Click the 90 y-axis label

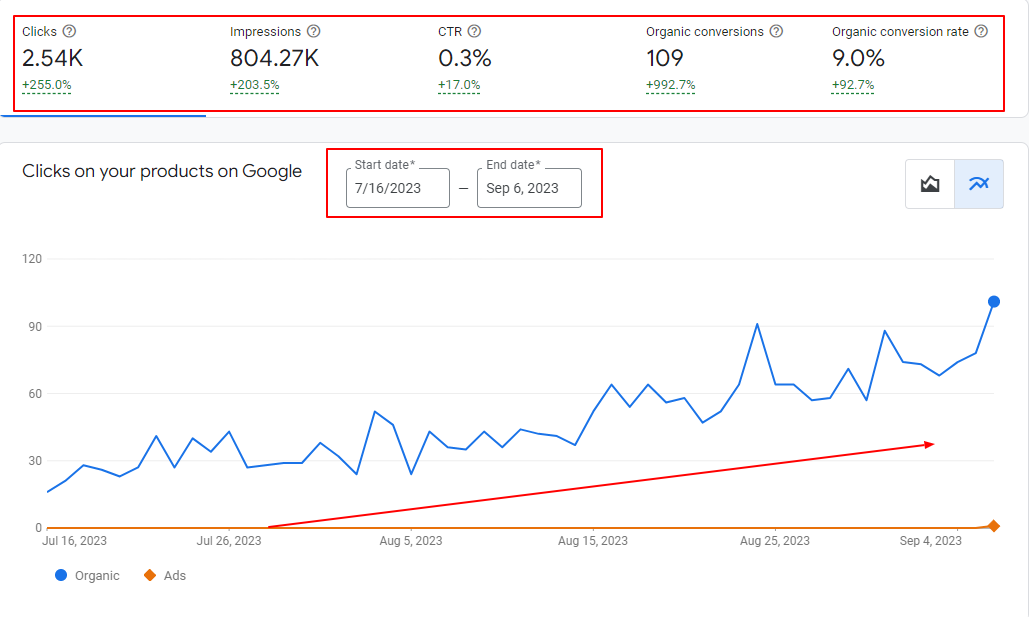(35, 327)
